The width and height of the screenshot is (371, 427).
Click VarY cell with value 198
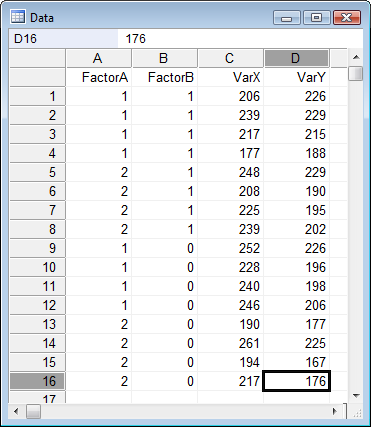coord(297,286)
